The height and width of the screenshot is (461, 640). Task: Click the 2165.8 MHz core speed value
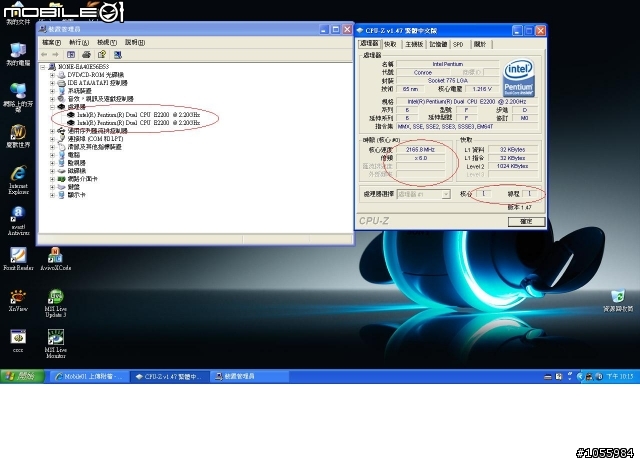click(420, 150)
